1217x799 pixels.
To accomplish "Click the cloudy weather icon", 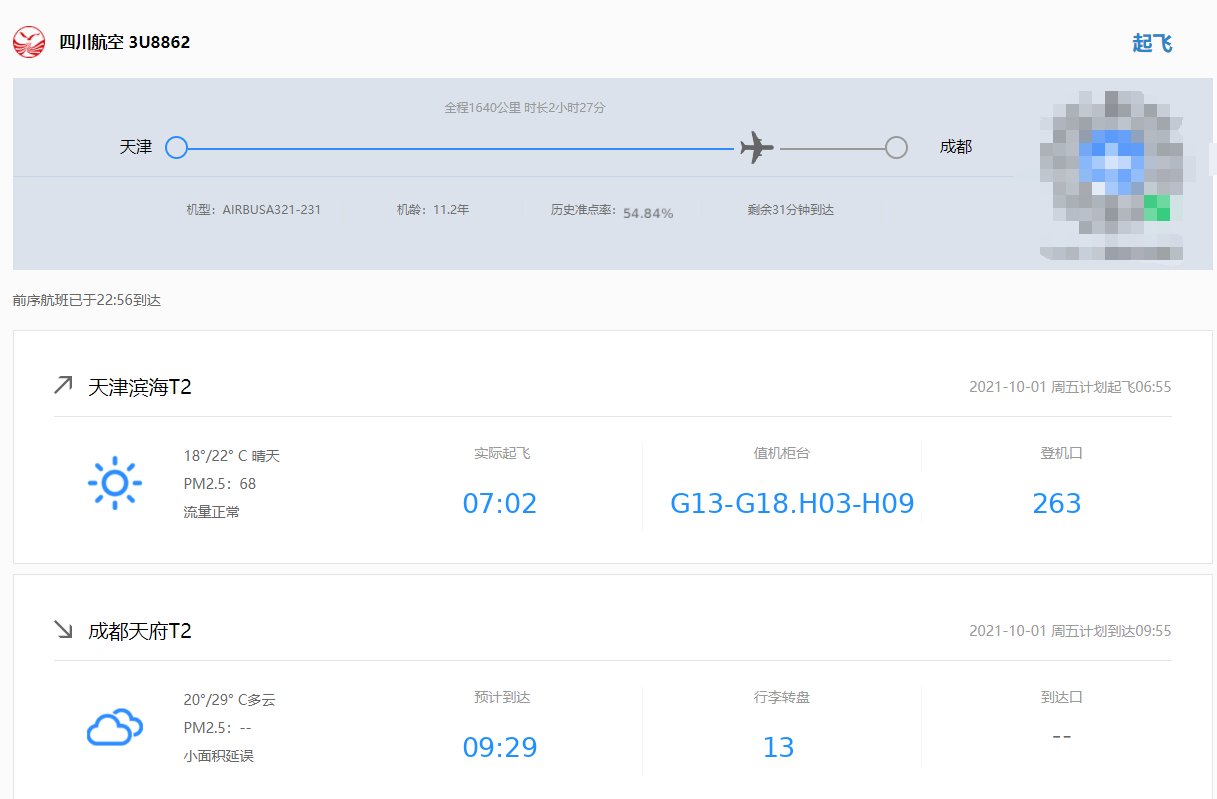I will click(x=115, y=727).
